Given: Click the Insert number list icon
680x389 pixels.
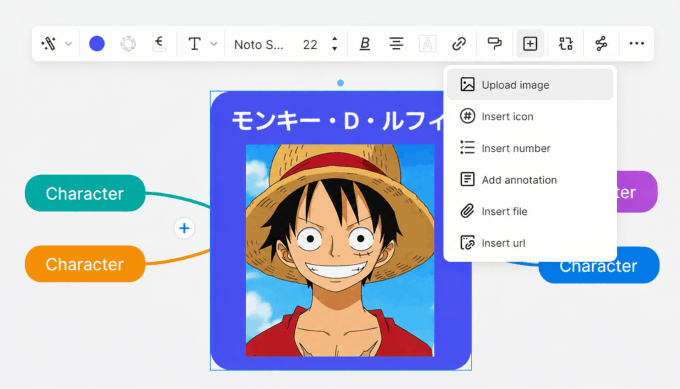Looking at the screenshot, I should coord(467,147).
